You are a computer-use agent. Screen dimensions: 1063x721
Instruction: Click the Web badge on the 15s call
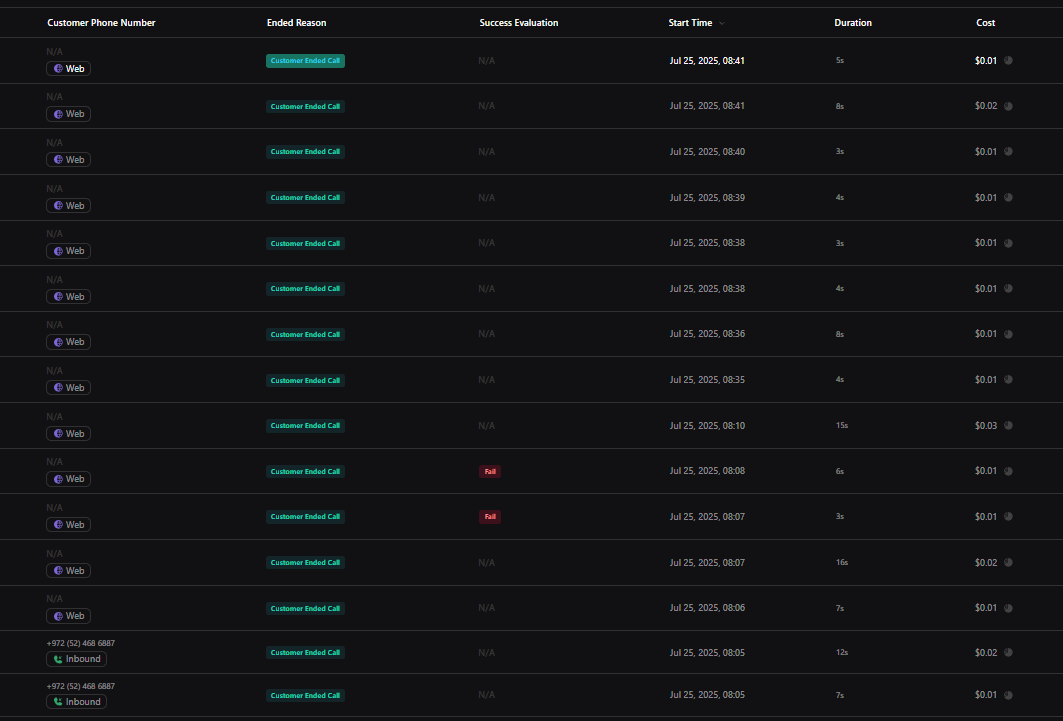tap(68, 434)
